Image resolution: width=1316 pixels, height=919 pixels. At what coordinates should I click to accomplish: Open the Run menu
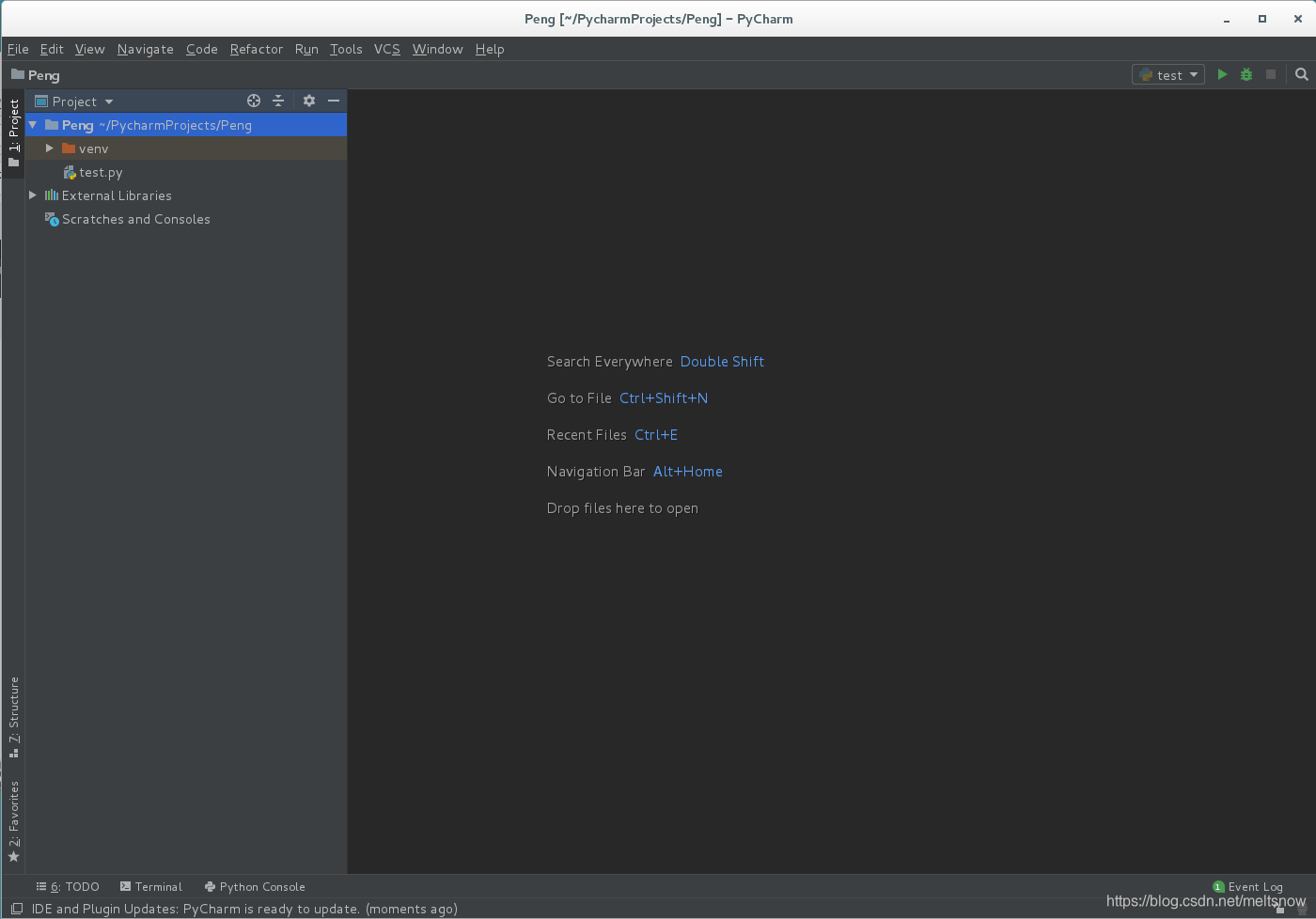click(x=306, y=49)
